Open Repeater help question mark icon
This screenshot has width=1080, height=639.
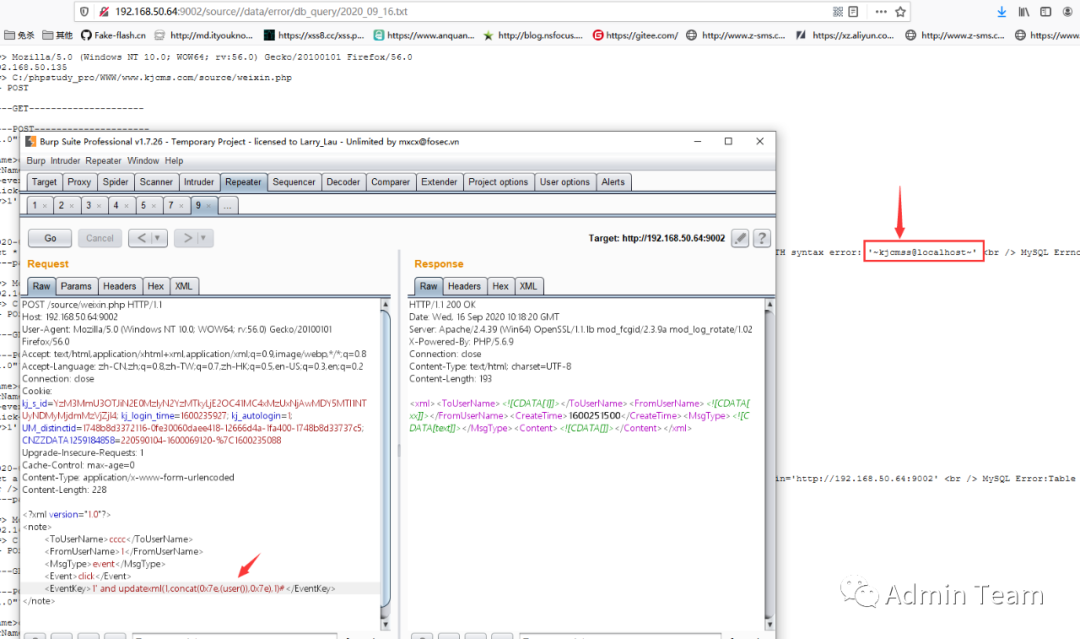[x=762, y=238]
